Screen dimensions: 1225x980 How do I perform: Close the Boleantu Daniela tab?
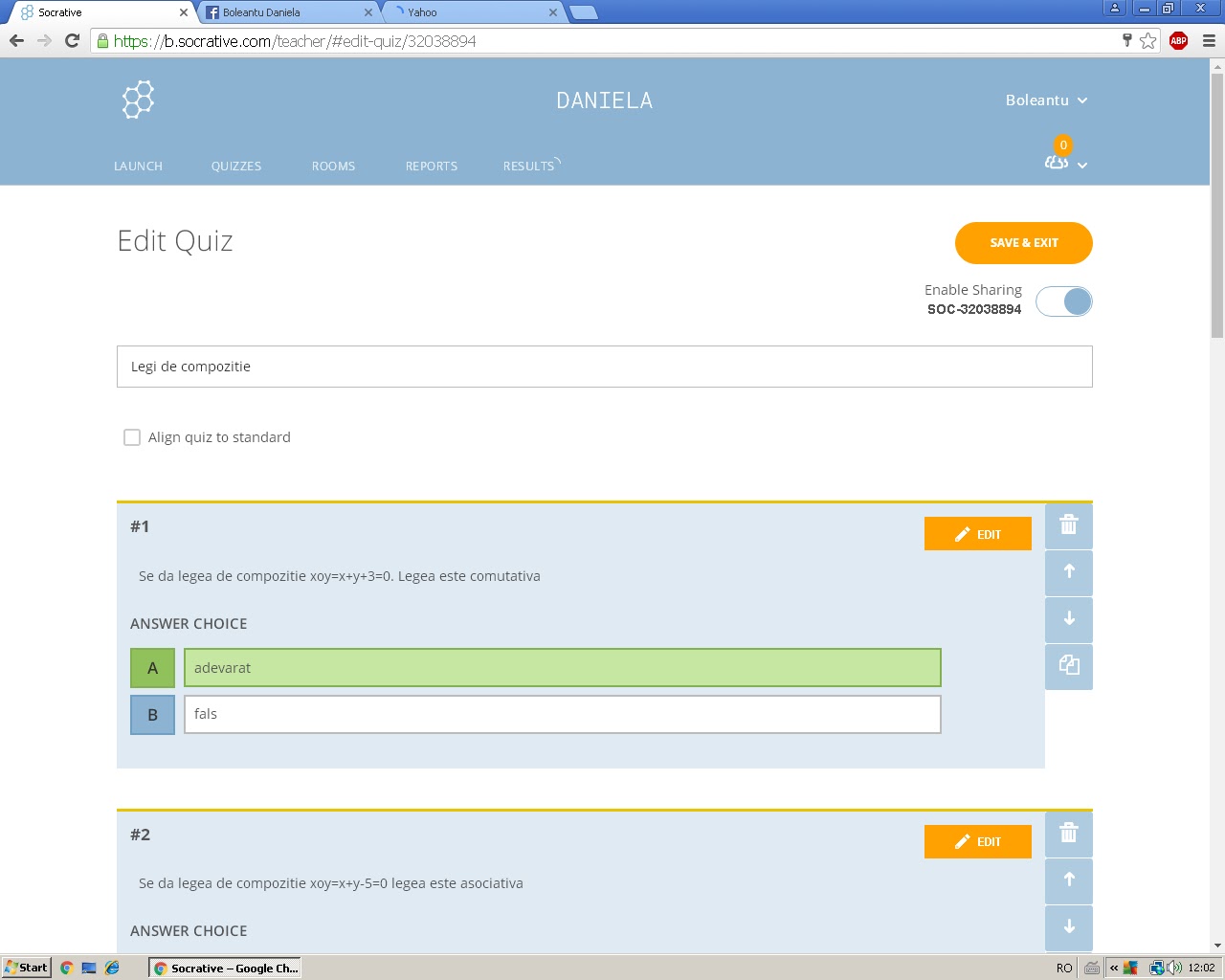coord(368,12)
